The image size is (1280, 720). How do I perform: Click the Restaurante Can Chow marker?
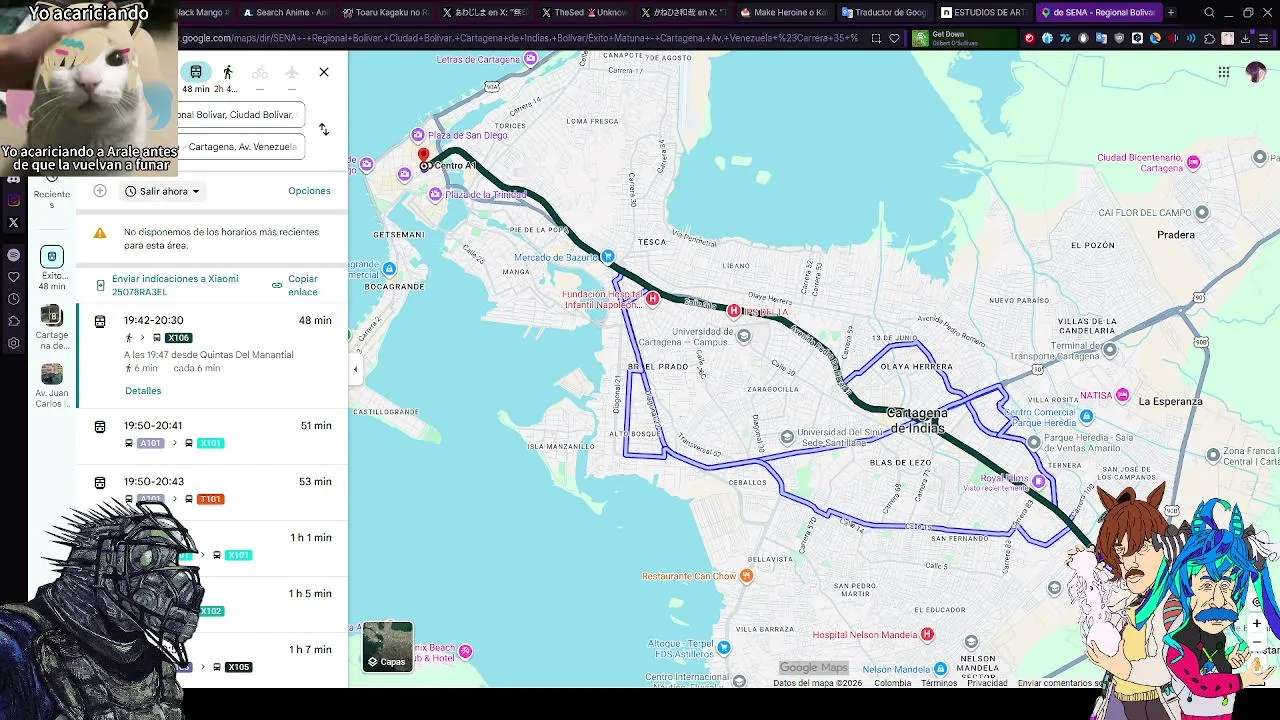tap(746, 576)
